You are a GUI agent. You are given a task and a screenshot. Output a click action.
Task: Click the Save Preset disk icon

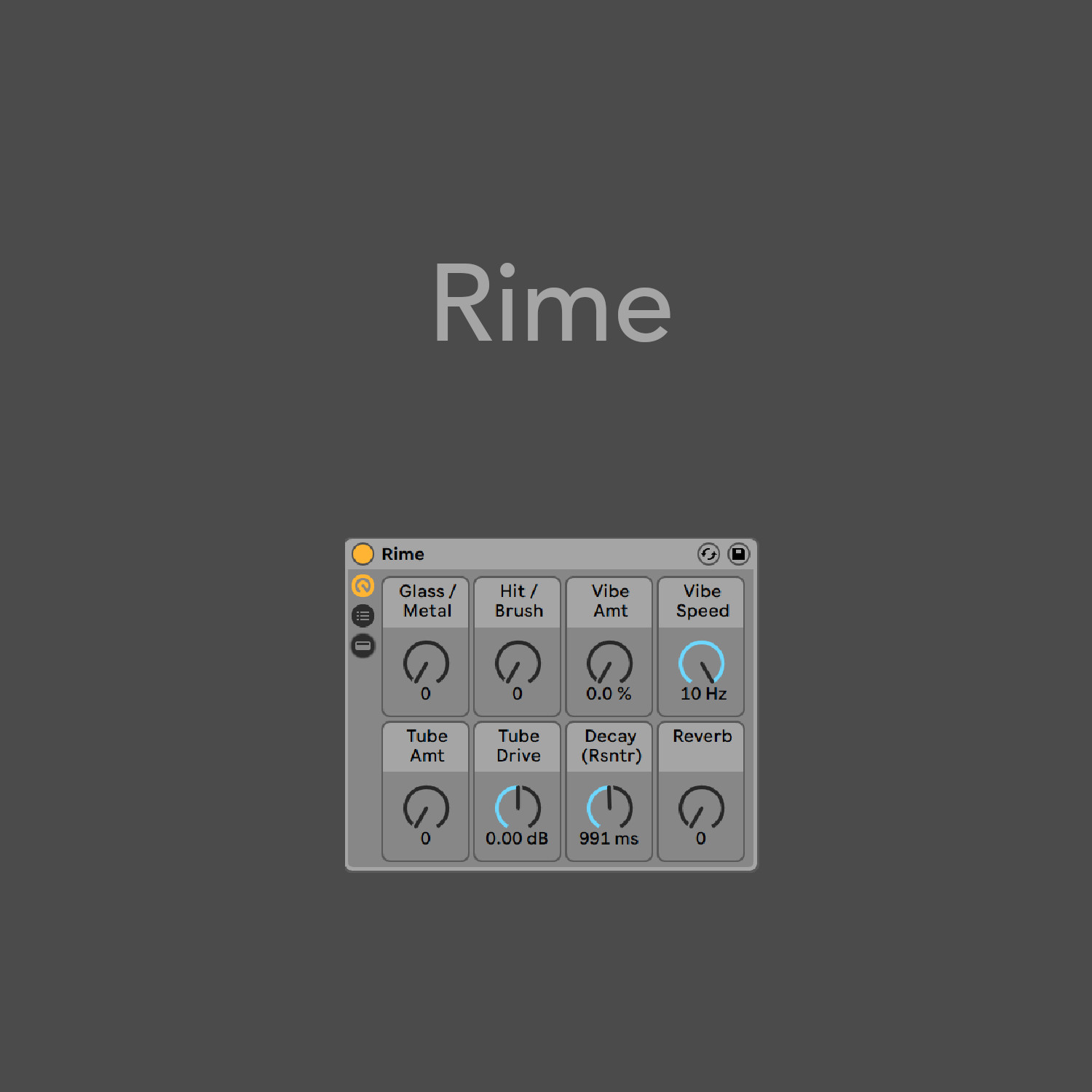click(739, 554)
